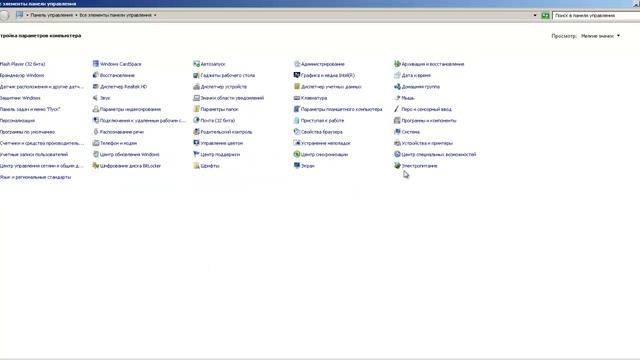Open Защитник Windows item
This screenshot has height=360, width=640.
coord(20,98)
